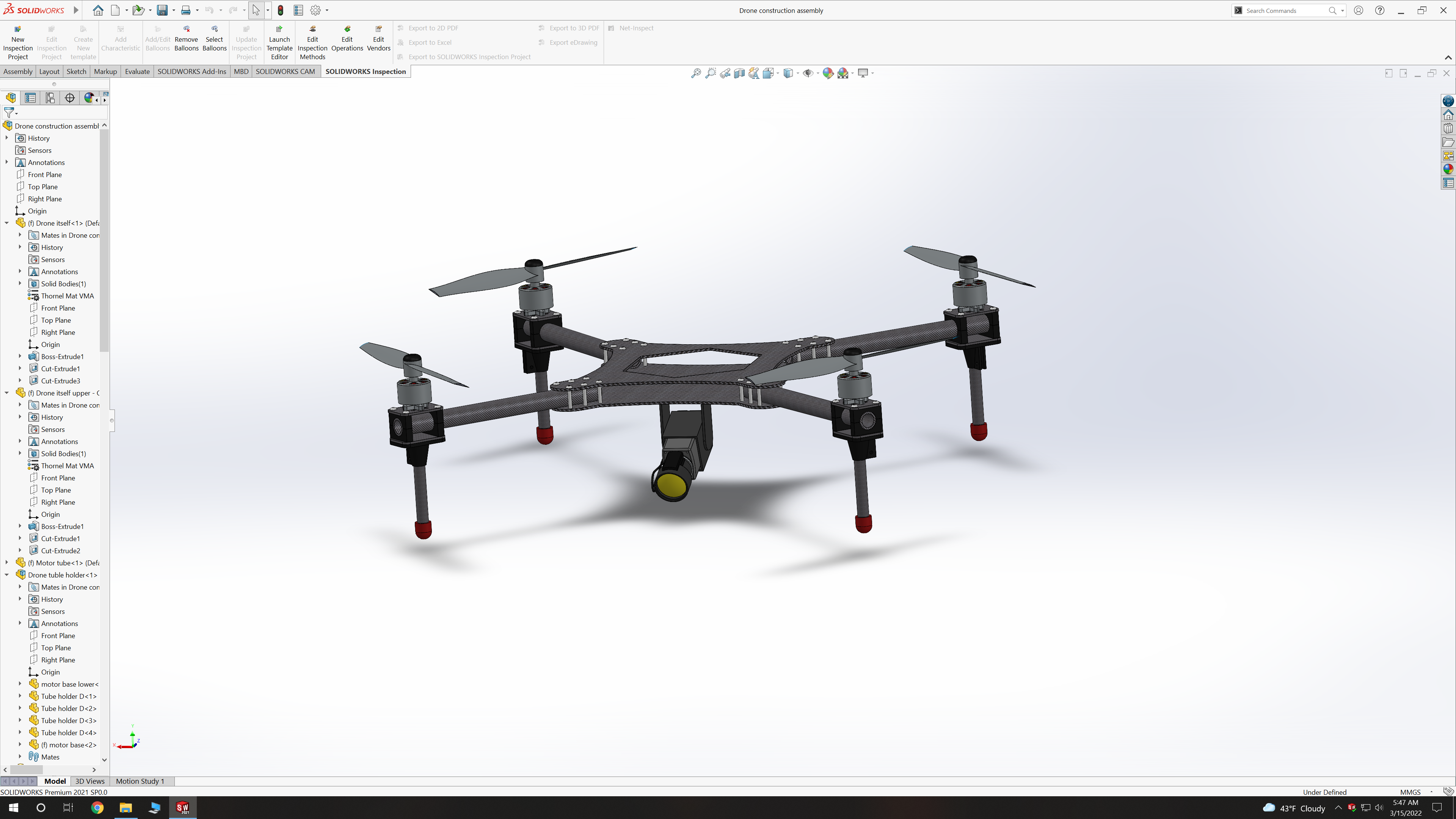The width and height of the screenshot is (1456, 819).
Task: Click the Hide/Show Items eye icon
Action: [x=808, y=73]
